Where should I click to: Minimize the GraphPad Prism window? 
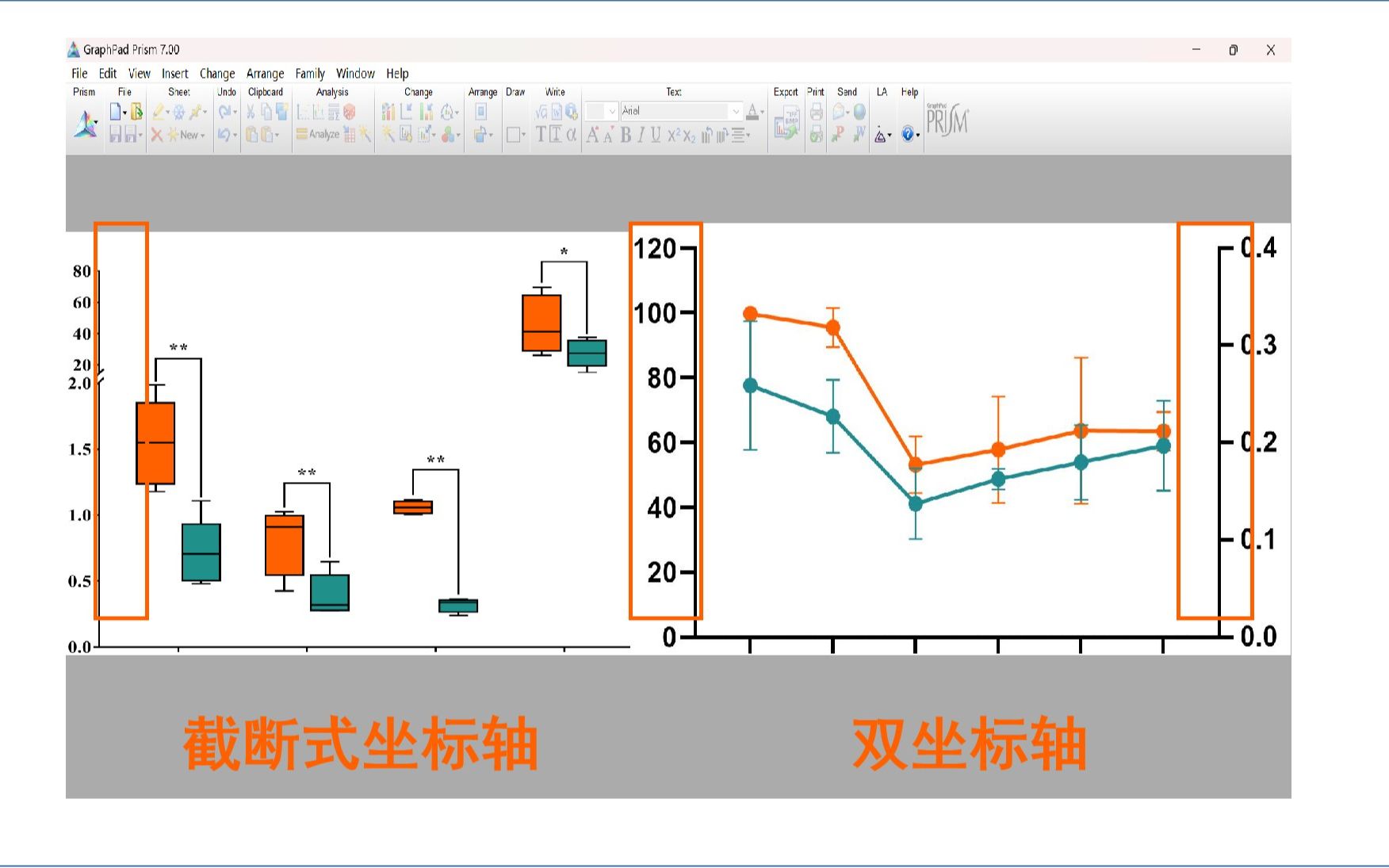[1196, 50]
